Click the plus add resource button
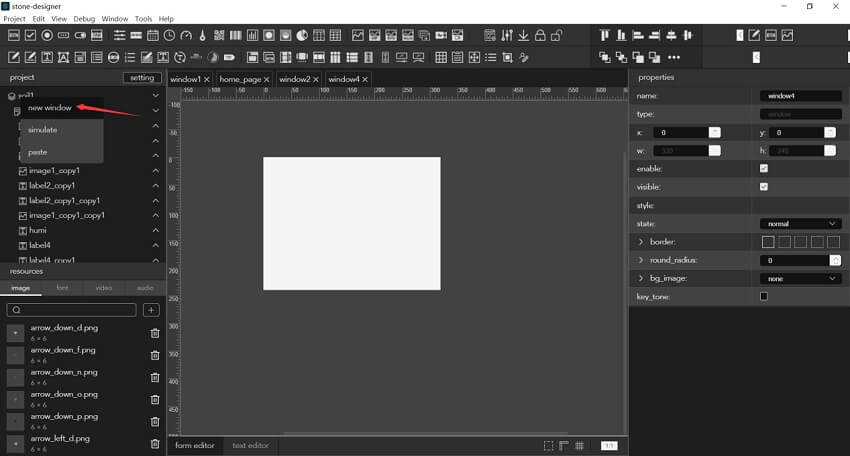This screenshot has width=850, height=456. [151, 310]
